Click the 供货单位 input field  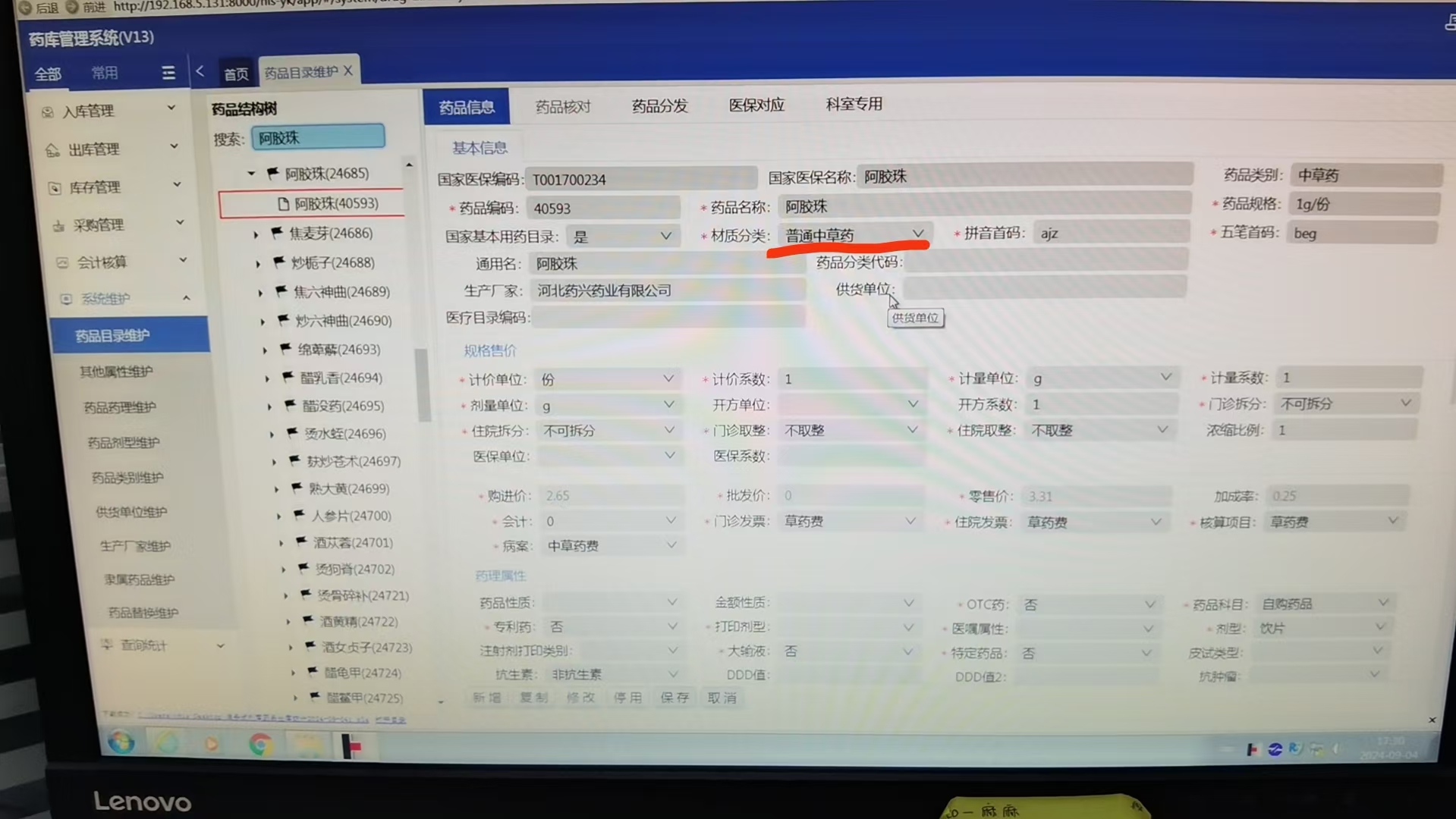(x=1045, y=287)
